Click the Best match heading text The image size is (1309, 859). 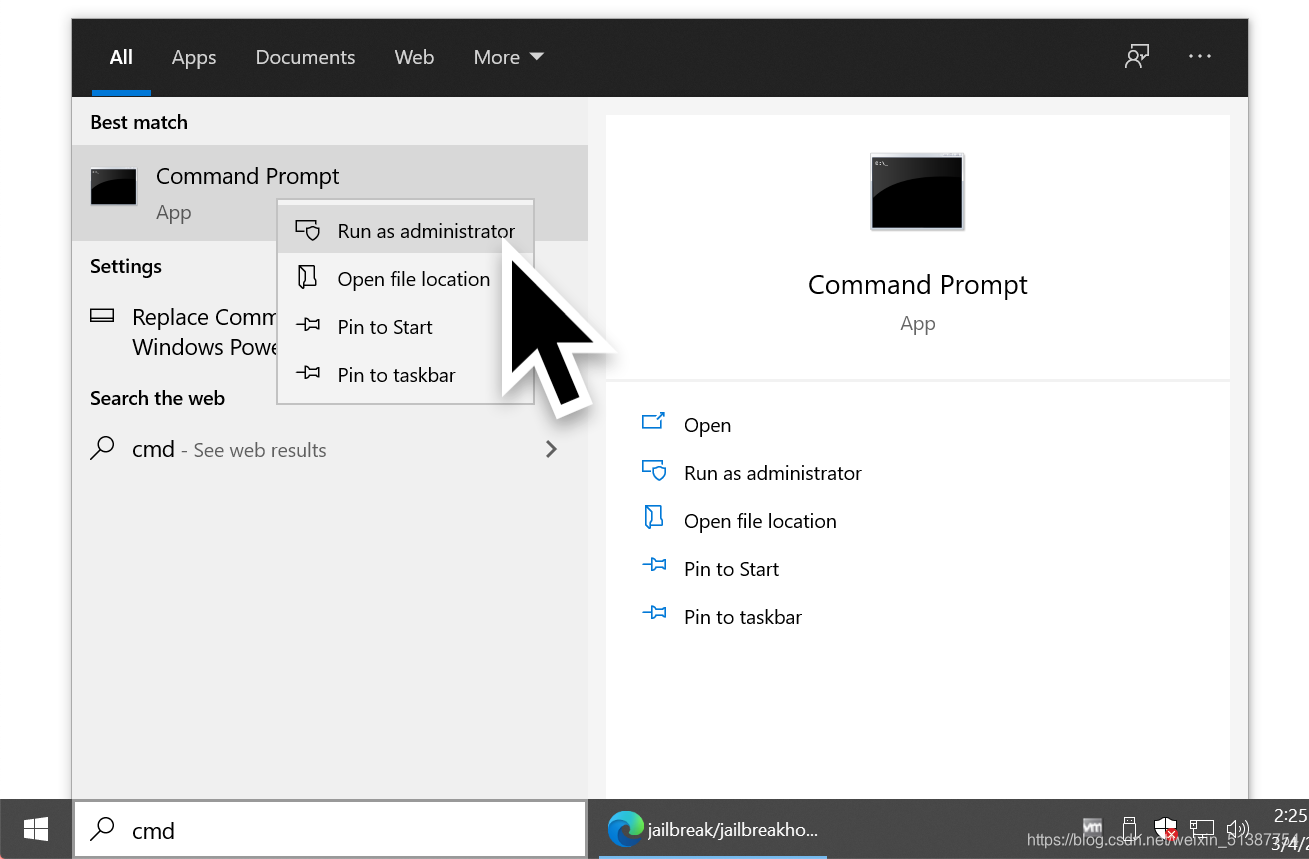[x=139, y=122]
